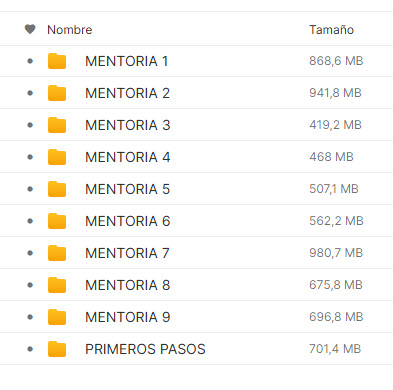Open the MENTORIA 1 folder icon
The image size is (393, 390).
57,61
